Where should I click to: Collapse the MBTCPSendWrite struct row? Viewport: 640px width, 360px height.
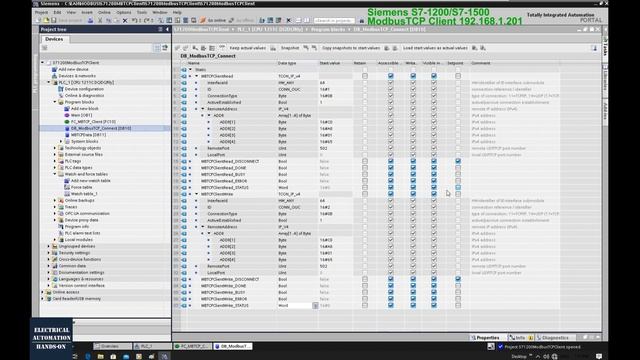pyautogui.click(x=196, y=194)
